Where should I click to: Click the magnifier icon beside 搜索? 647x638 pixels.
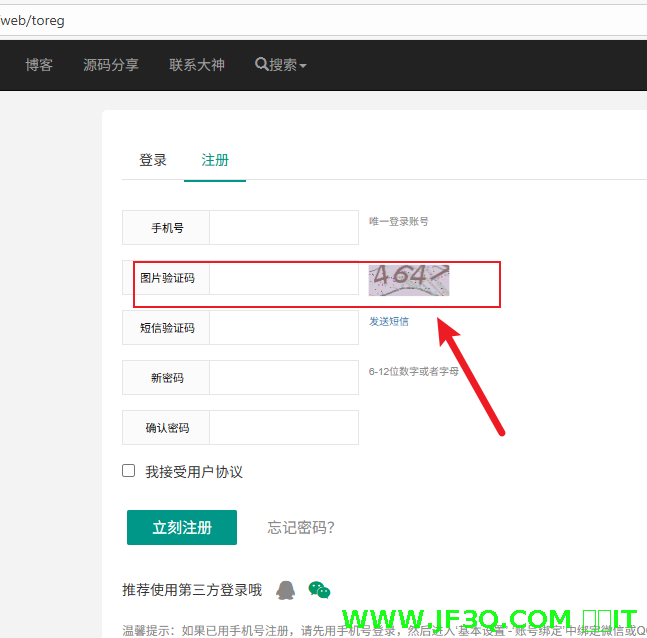[x=261, y=65]
